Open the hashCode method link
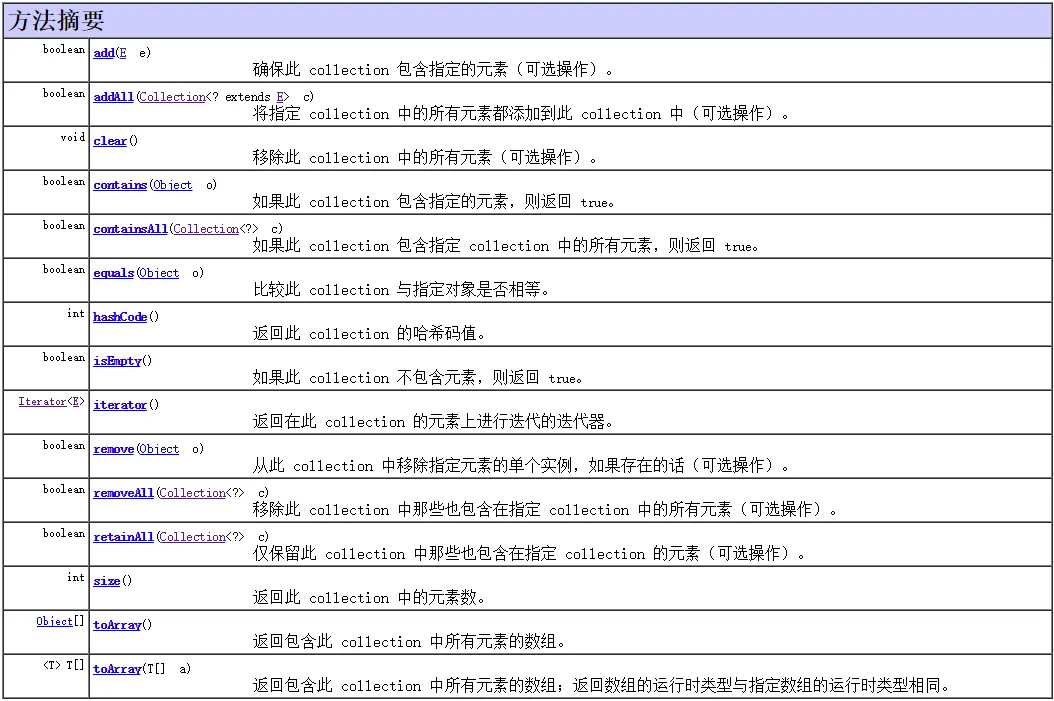Image resolution: width=1054 pixels, height=701 pixels. (x=120, y=317)
